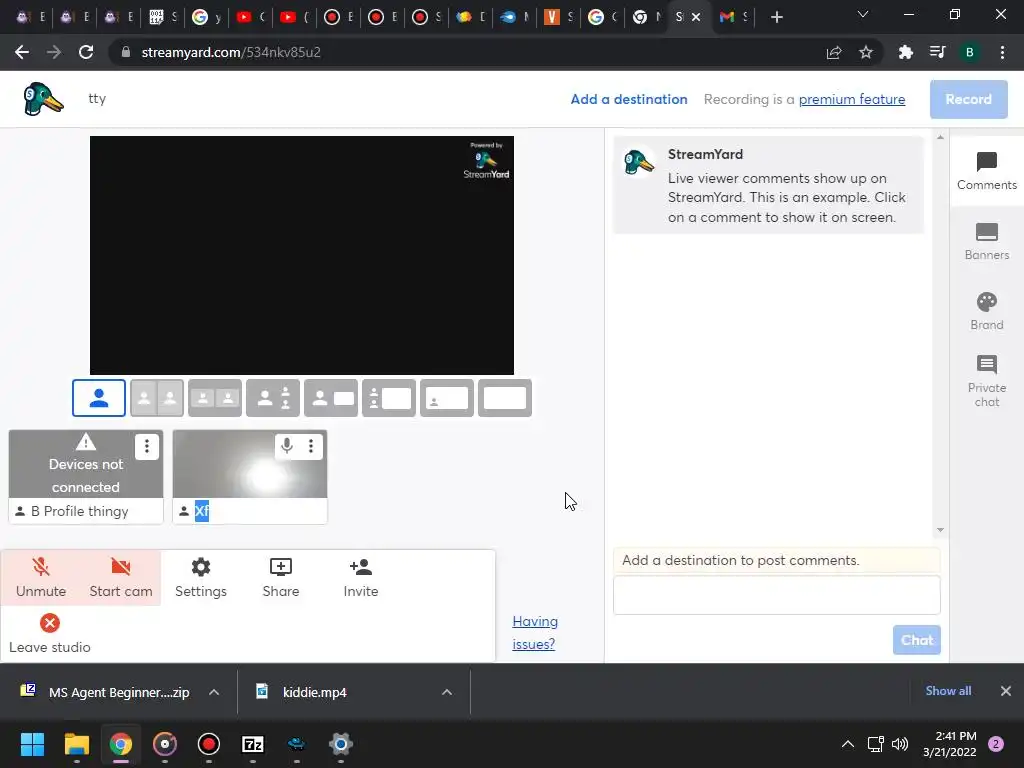Choose the layout with one large and two small people
This screenshot has height=768, width=1024.
tap(273, 398)
